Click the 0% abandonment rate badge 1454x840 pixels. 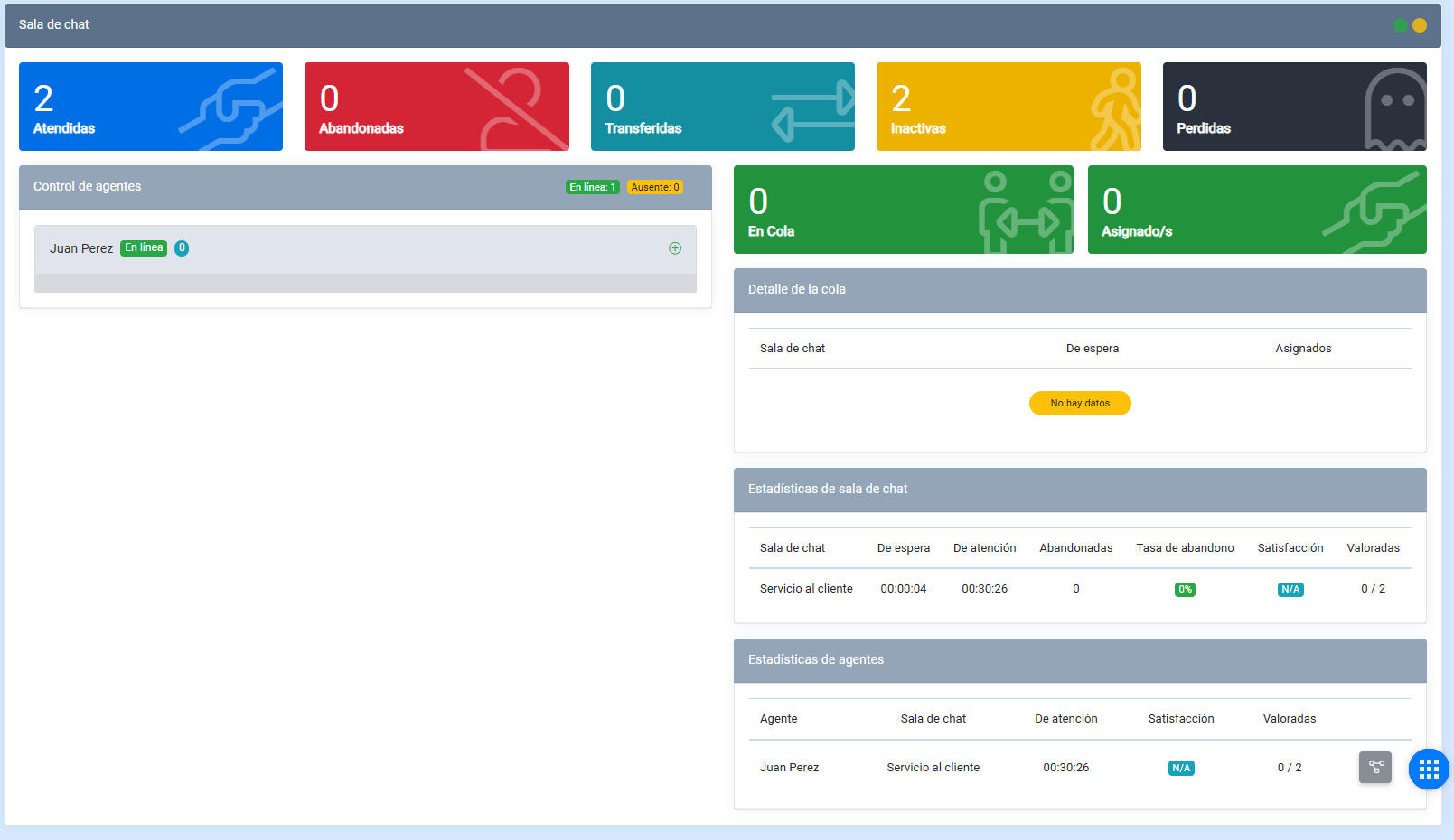(1185, 589)
